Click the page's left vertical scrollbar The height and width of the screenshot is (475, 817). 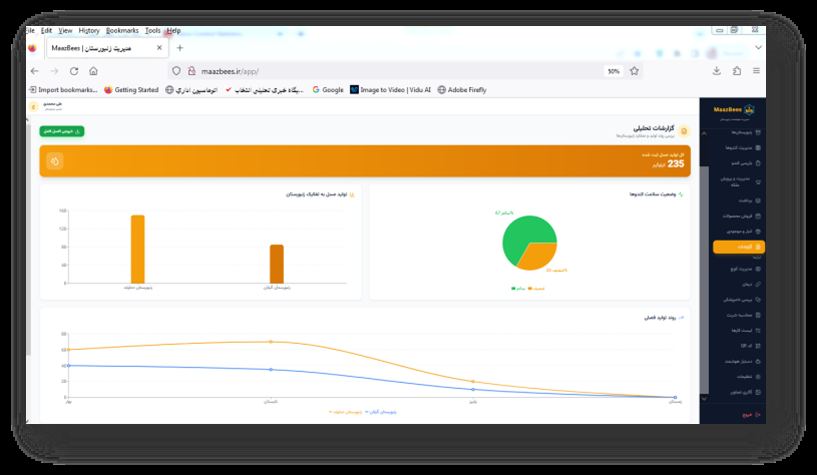pyautogui.click(x=28, y=240)
